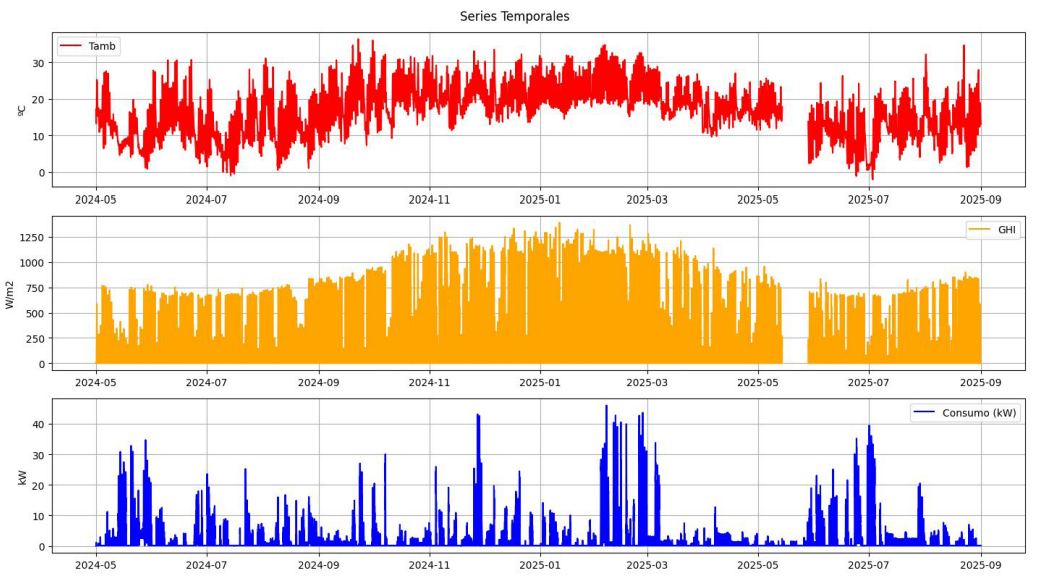Click the W/m2 y-axis label
1037x586 pixels.
click(x=11, y=294)
